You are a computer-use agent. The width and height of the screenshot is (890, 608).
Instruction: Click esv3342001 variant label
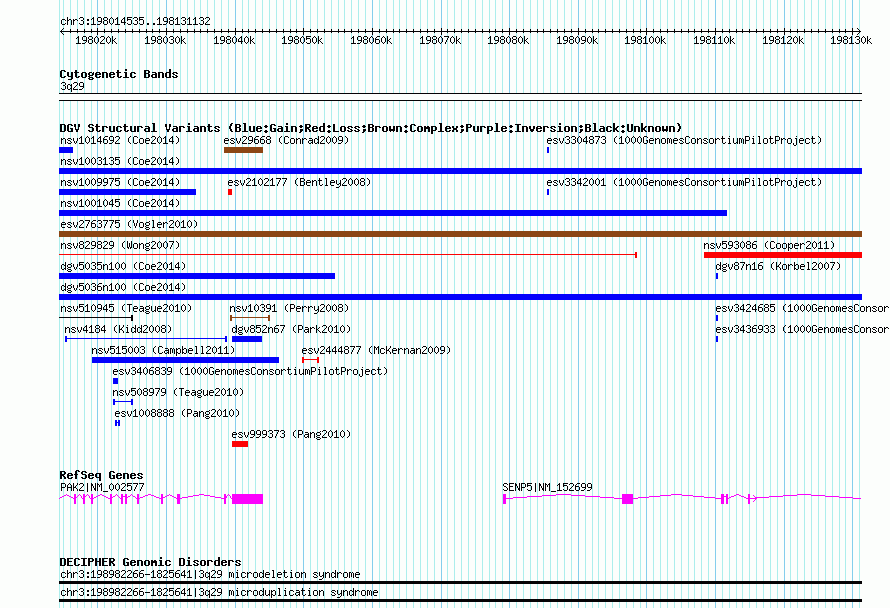tap(684, 182)
